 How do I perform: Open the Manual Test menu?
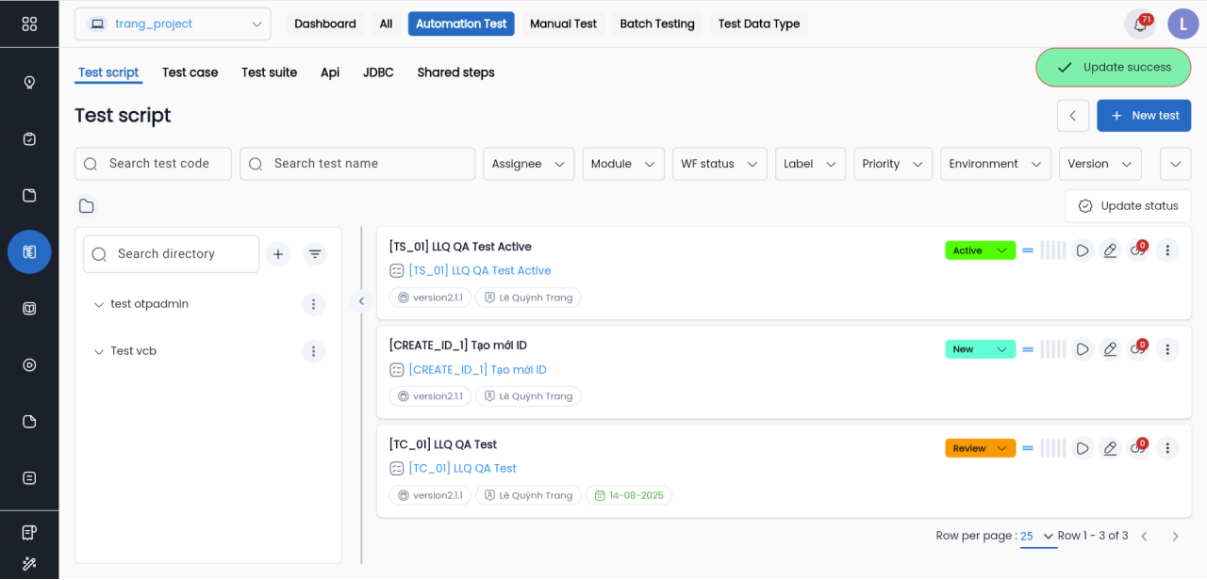[563, 24]
